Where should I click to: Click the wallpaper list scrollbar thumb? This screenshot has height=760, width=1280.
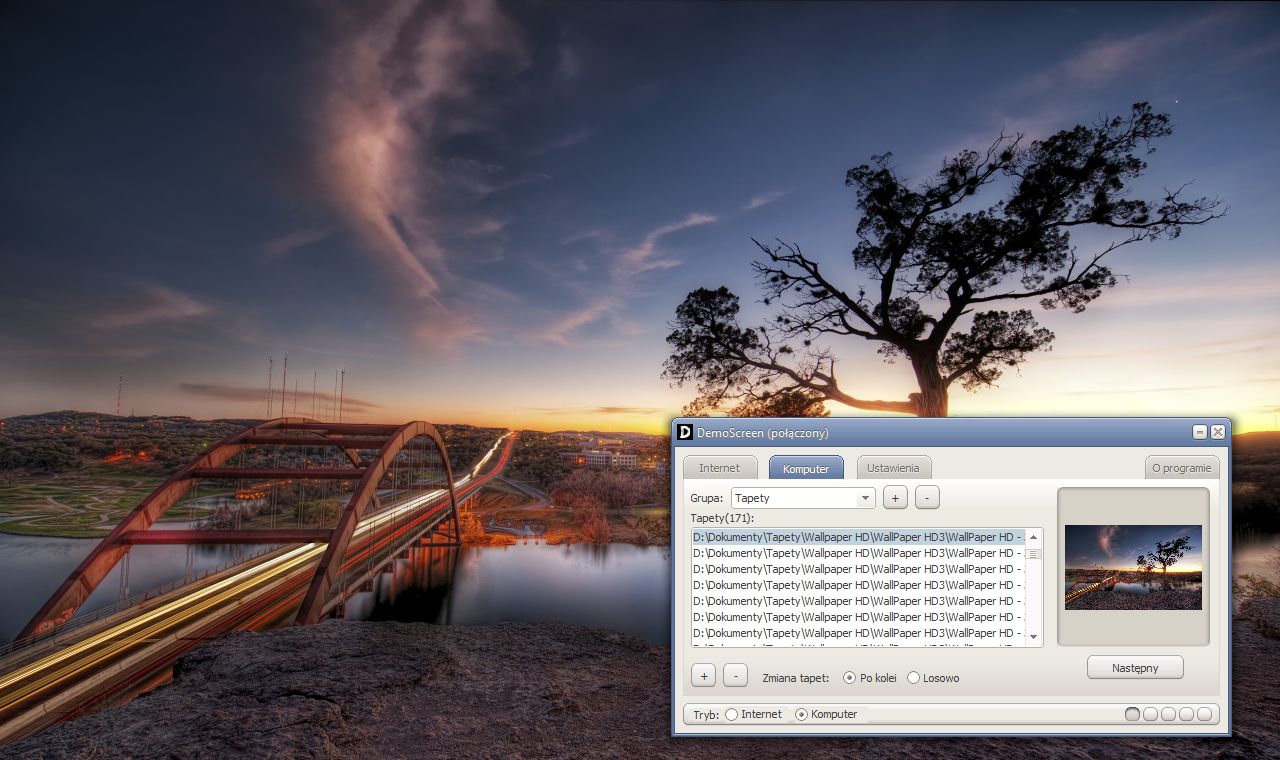[x=1034, y=553]
